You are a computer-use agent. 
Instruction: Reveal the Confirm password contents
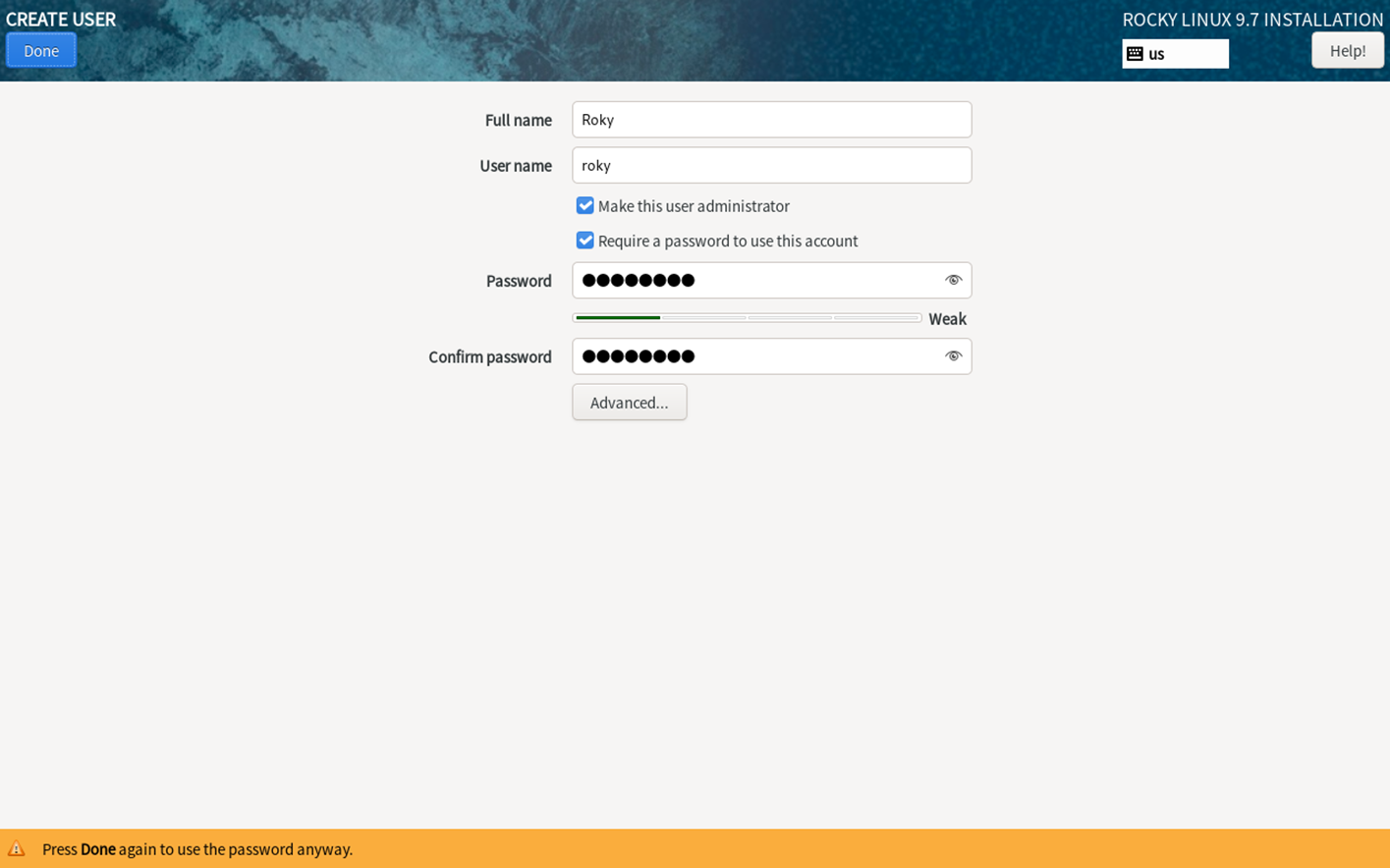[x=953, y=356]
